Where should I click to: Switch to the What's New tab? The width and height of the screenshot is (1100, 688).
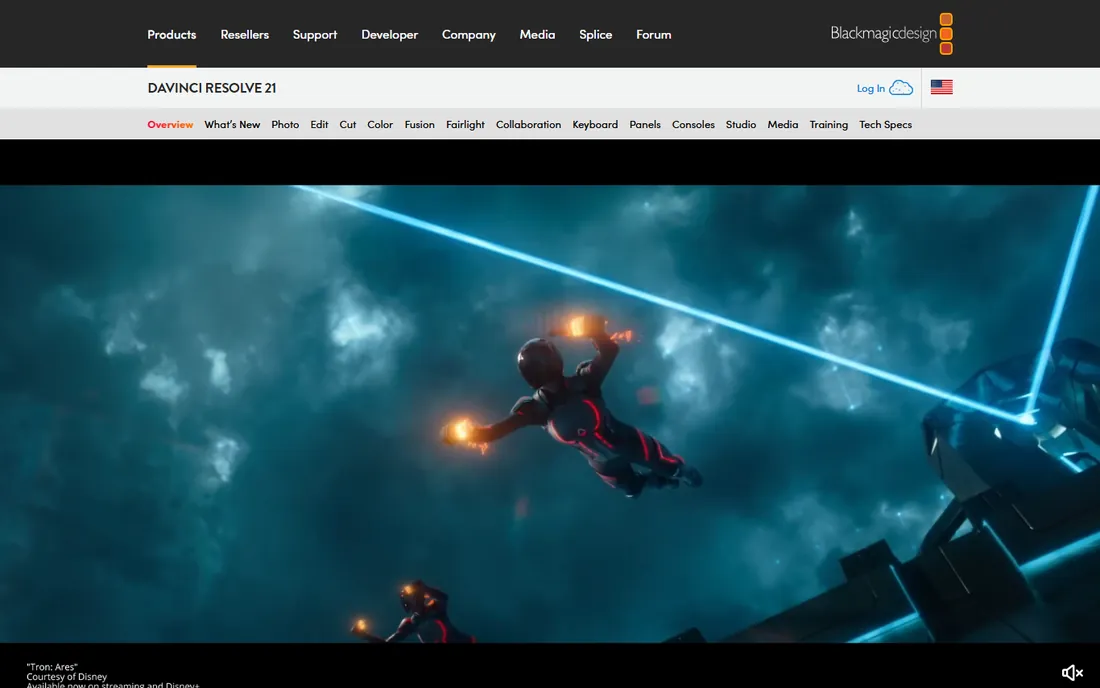[x=232, y=124]
